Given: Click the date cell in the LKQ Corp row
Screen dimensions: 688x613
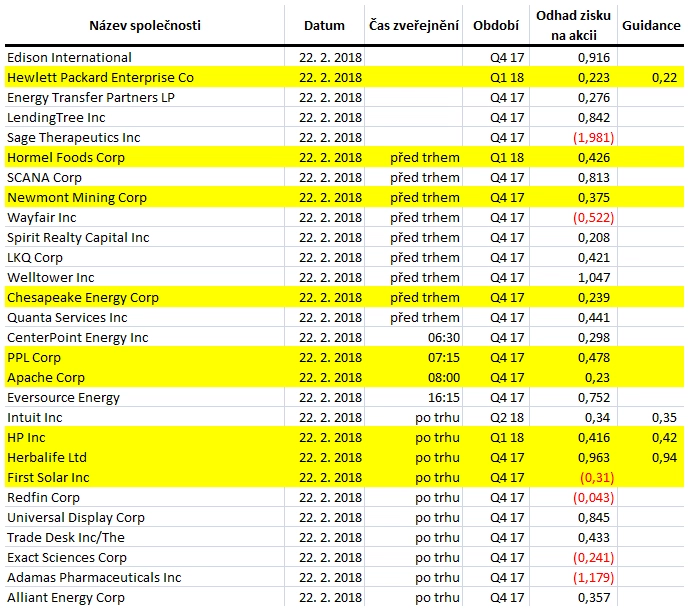Looking at the screenshot, I should tap(330, 258).
